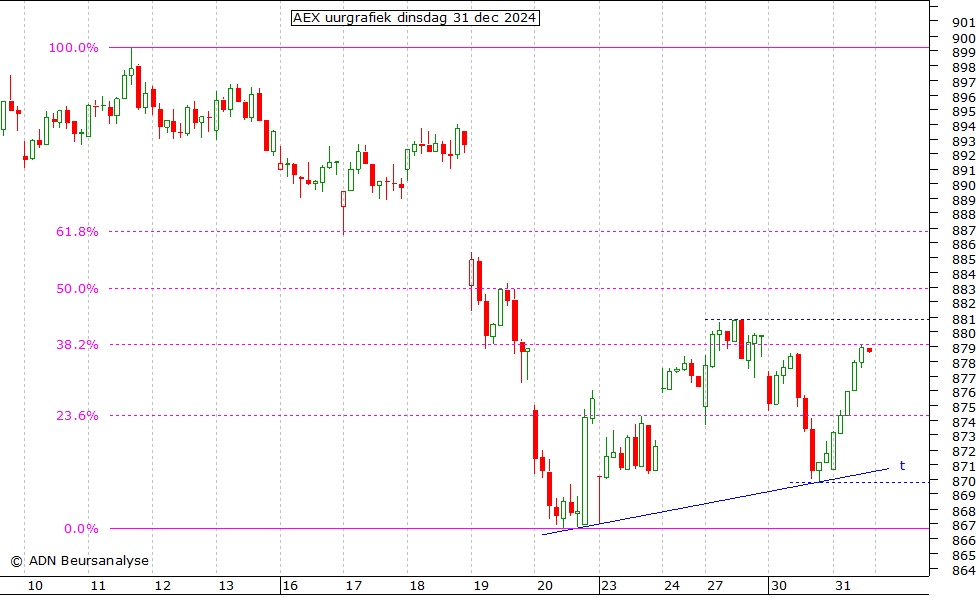Click date label 27 on the time axis

tap(715, 586)
